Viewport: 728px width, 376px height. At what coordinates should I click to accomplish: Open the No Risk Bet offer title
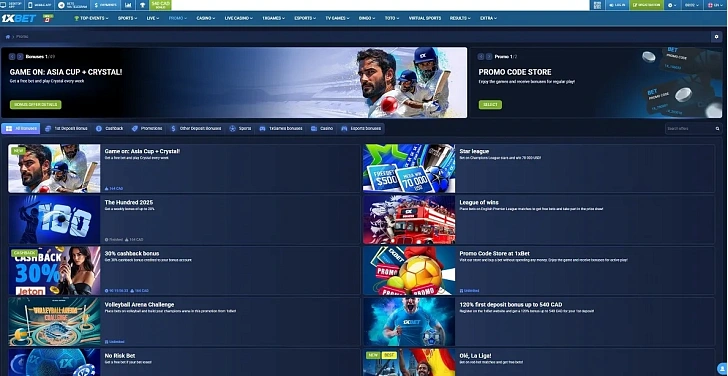[120, 356]
